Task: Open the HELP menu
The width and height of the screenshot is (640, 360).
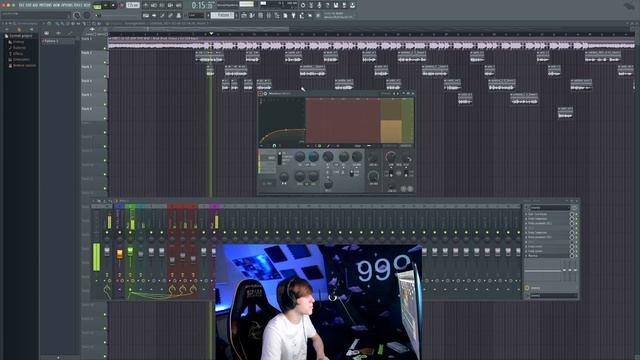Action: (x=86, y=5)
